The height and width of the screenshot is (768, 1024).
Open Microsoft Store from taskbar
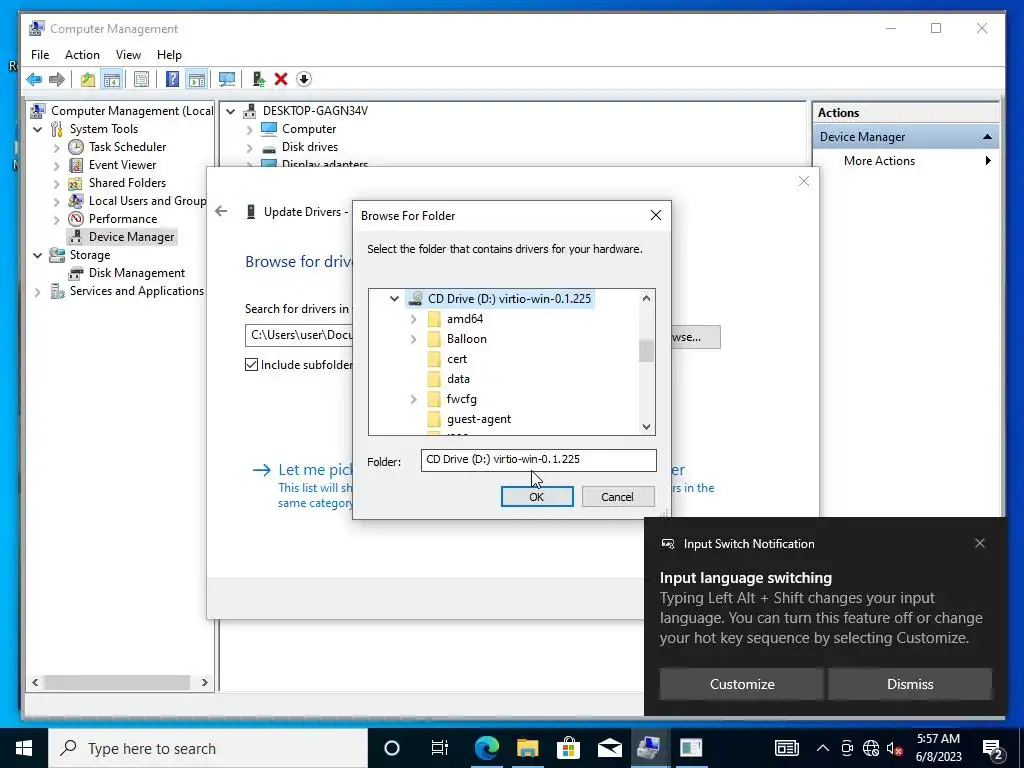coord(568,748)
